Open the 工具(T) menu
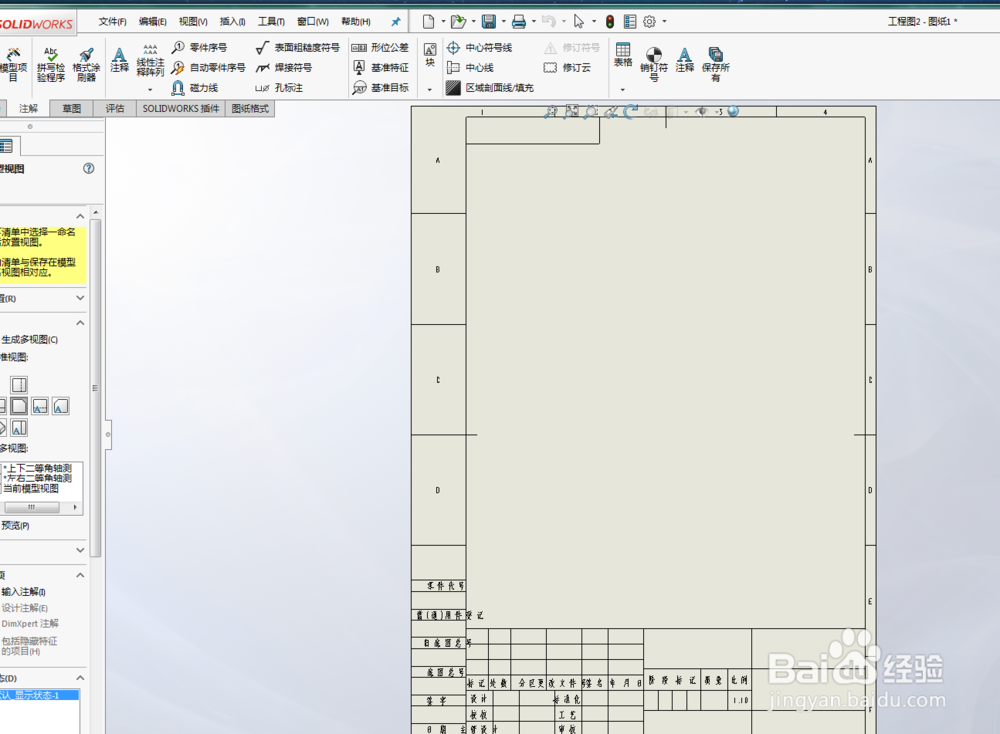 click(x=271, y=22)
